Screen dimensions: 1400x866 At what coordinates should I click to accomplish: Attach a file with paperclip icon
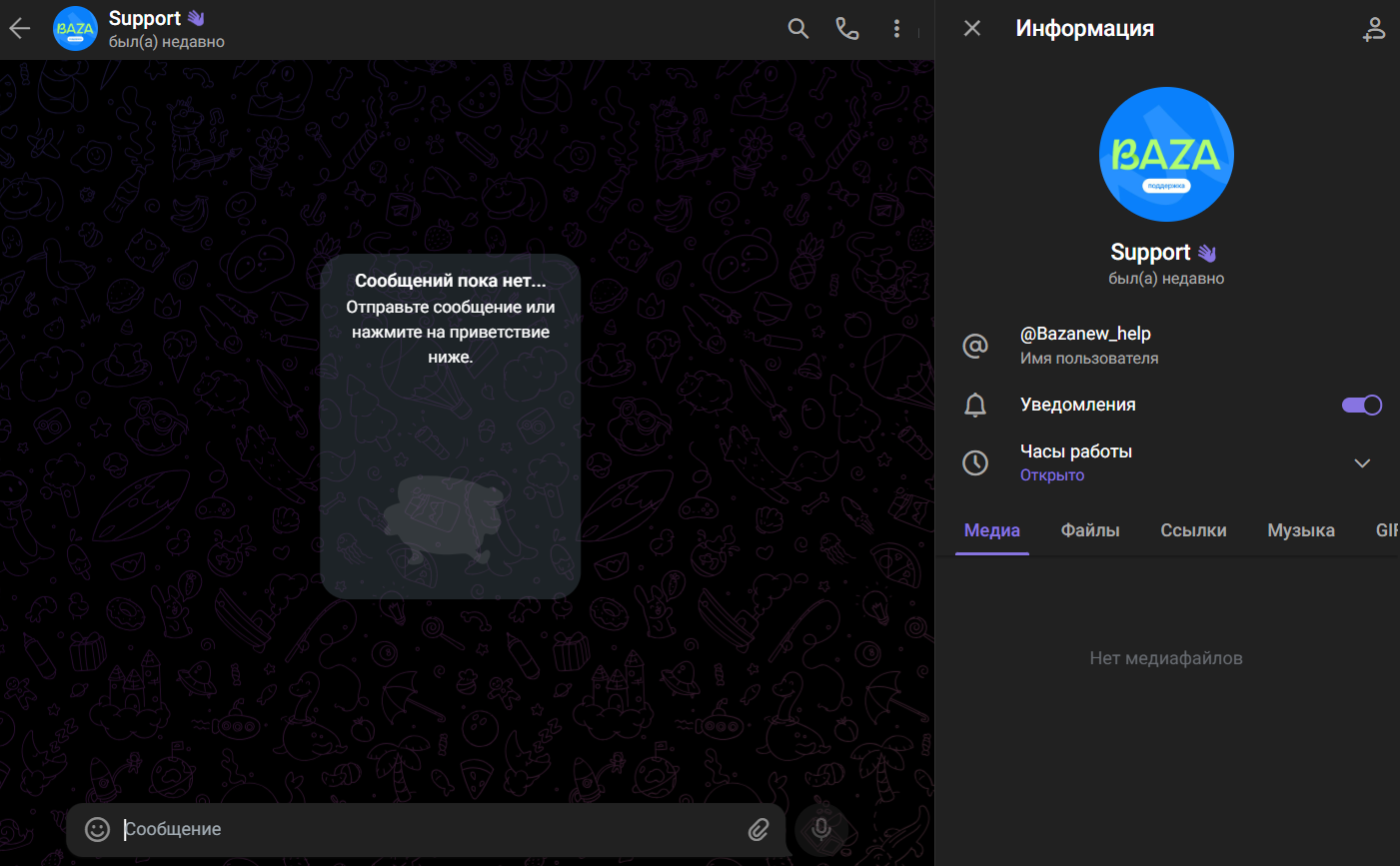(x=758, y=829)
